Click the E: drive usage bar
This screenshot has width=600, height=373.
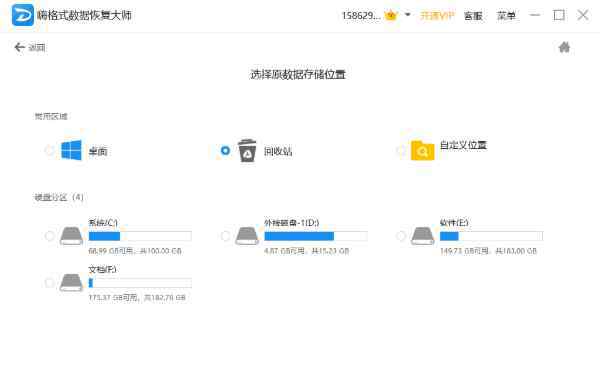pyautogui.click(x=491, y=236)
